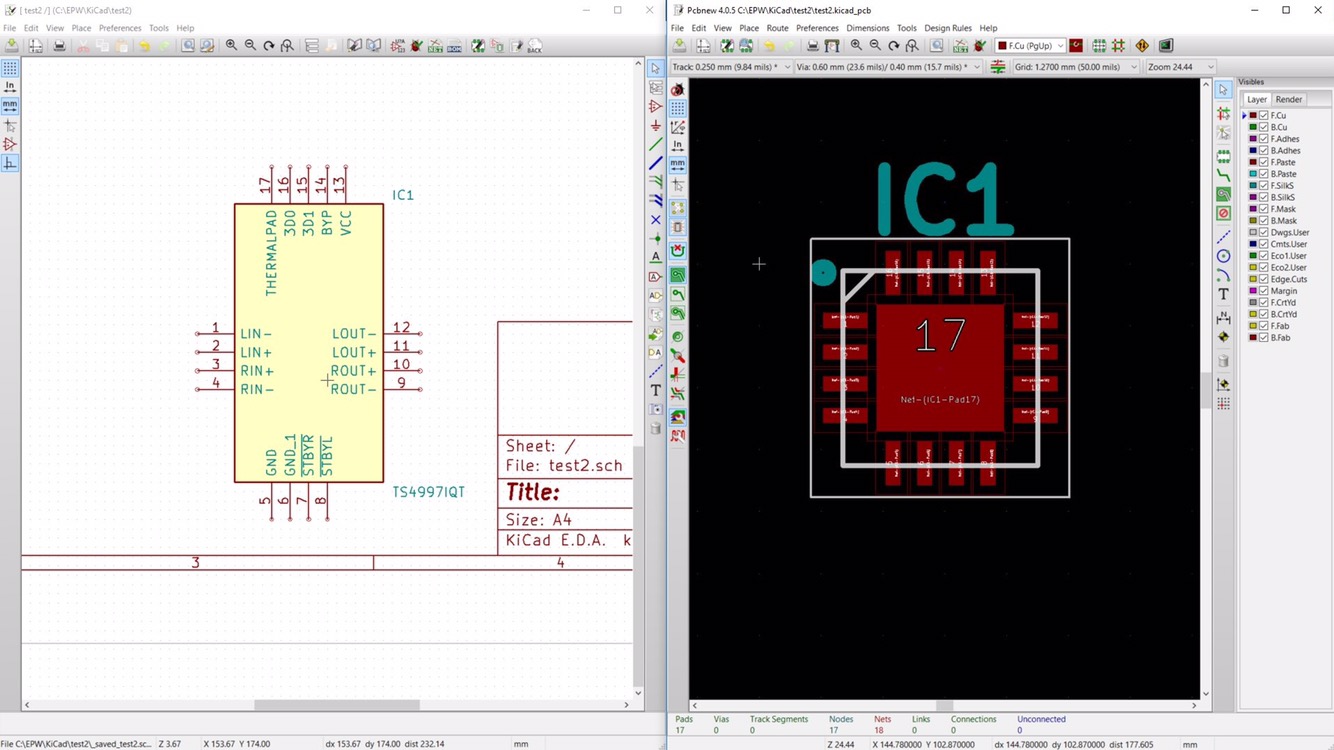Select place wire tool (green line)
The height and width of the screenshot is (750, 1334).
click(x=656, y=144)
